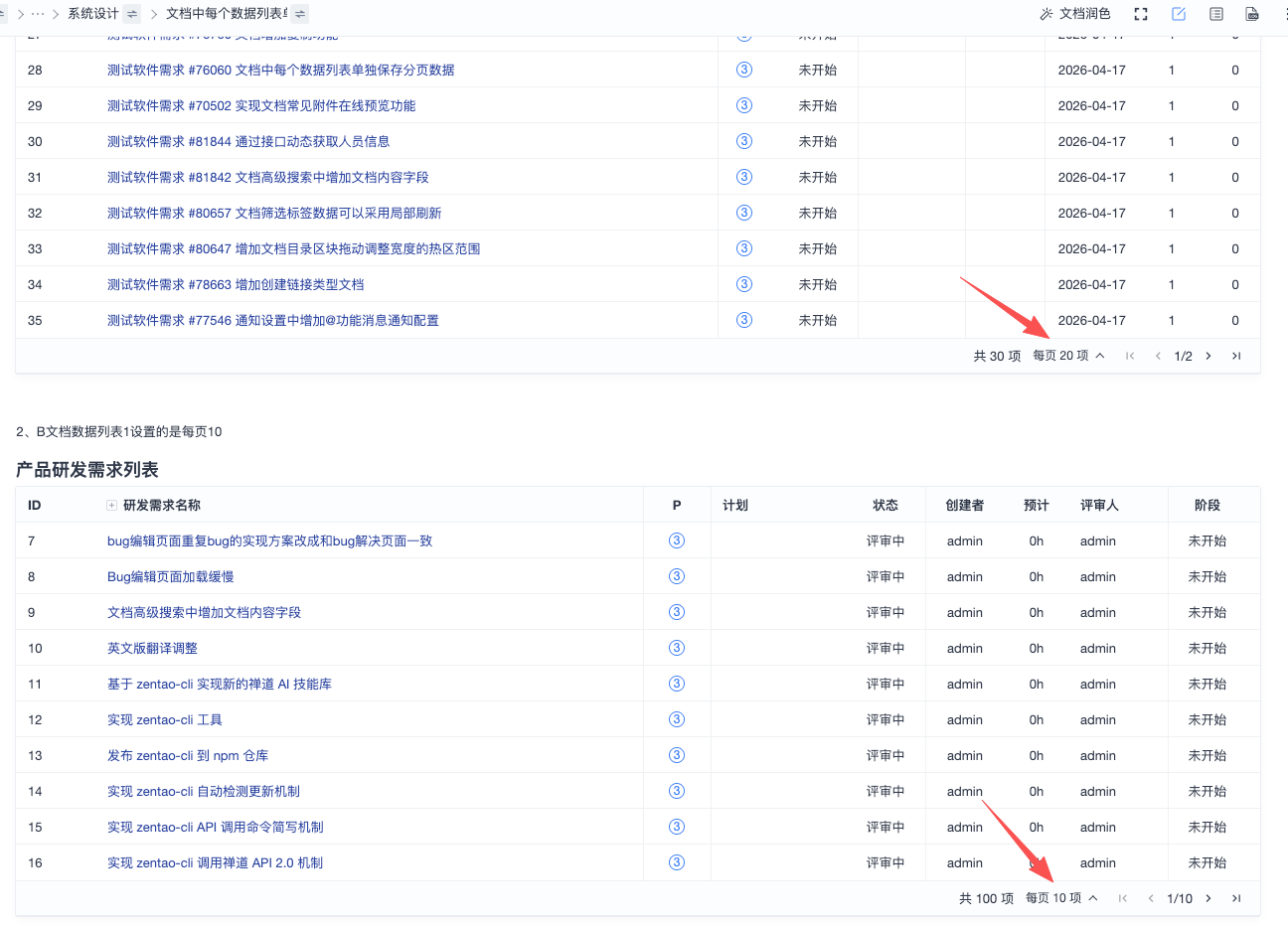Image resolution: width=1288 pixels, height=926 pixels.
Task: Click priority 3 icon in ID 11 row
Action: pos(677,684)
